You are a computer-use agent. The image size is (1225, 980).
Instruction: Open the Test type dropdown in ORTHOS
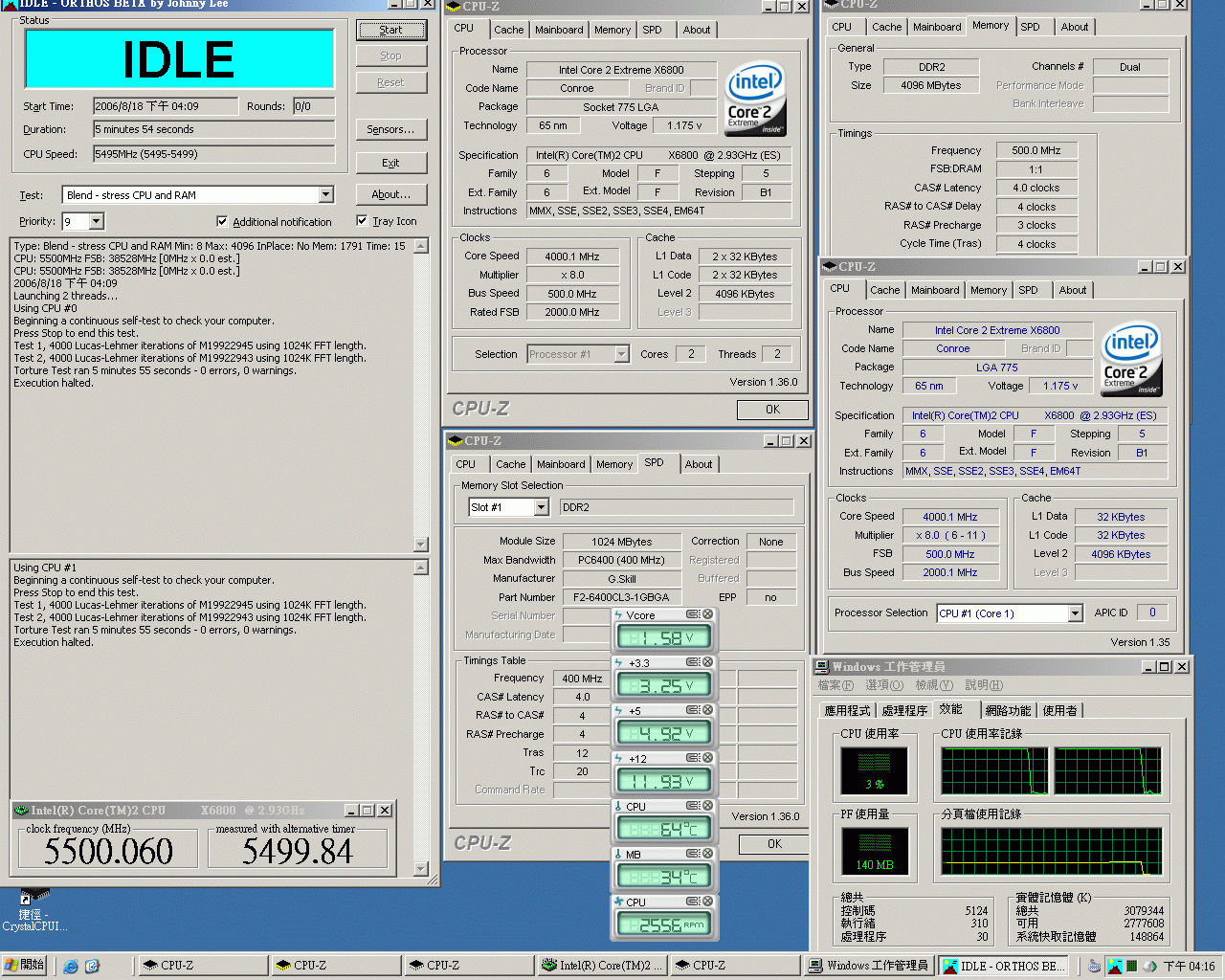pos(325,195)
